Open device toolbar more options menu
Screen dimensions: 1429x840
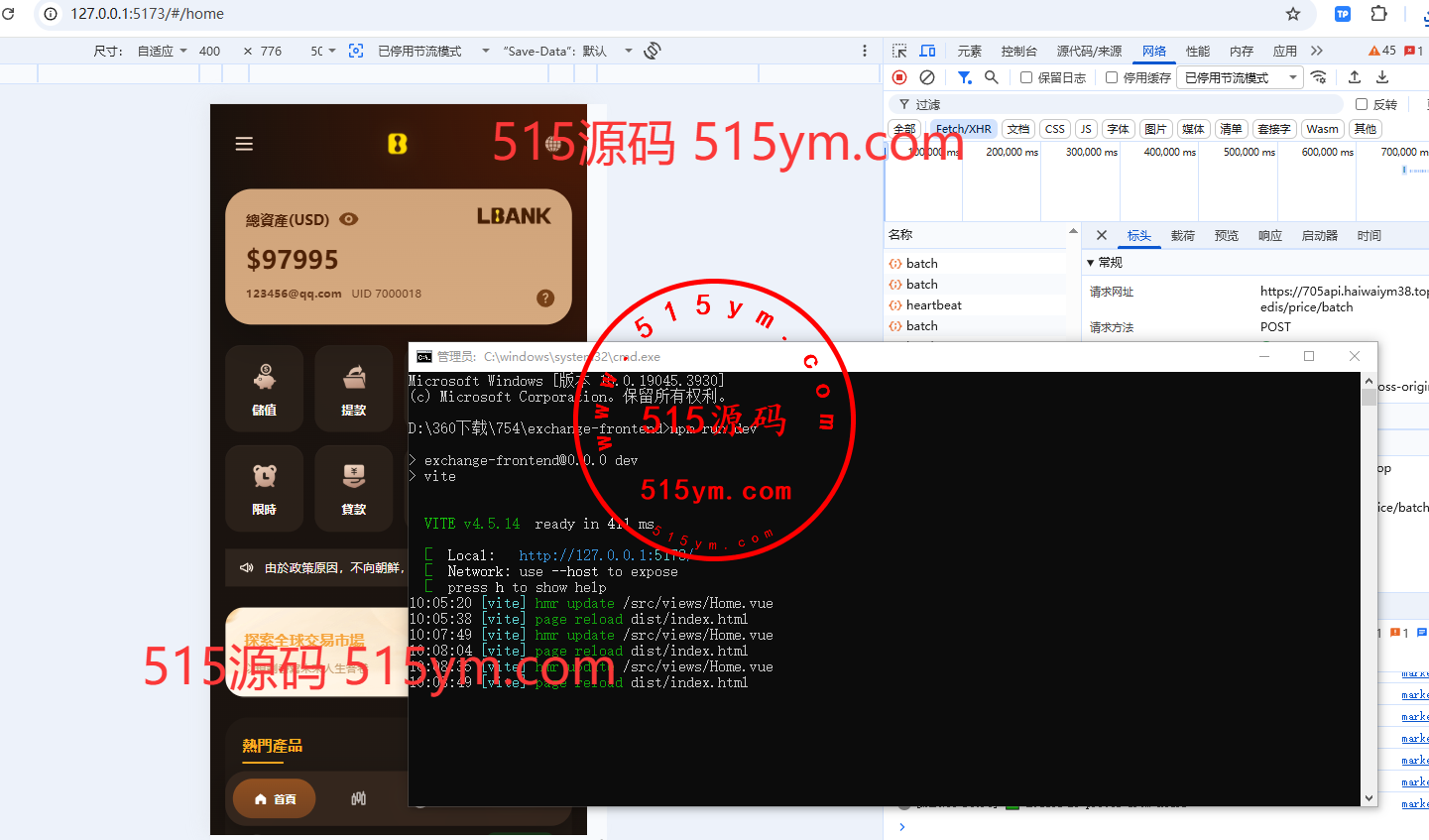pyautogui.click(x=865, y=51)
